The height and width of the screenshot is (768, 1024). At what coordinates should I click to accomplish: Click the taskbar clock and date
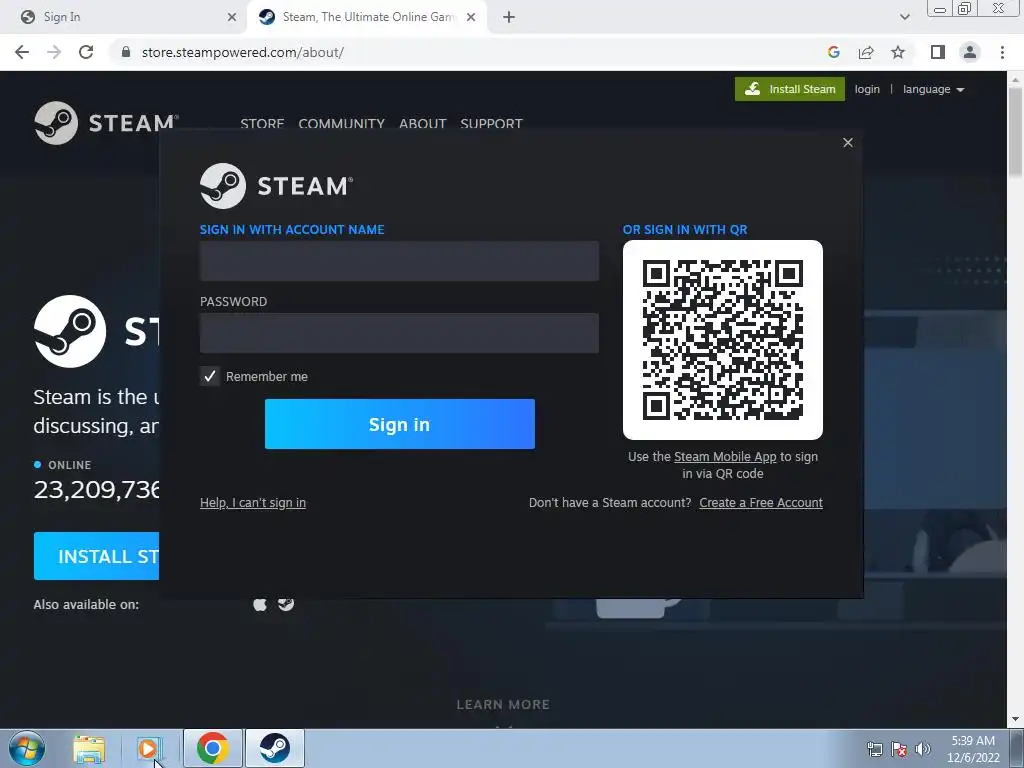pyautogui.click(x=973, y=748)
